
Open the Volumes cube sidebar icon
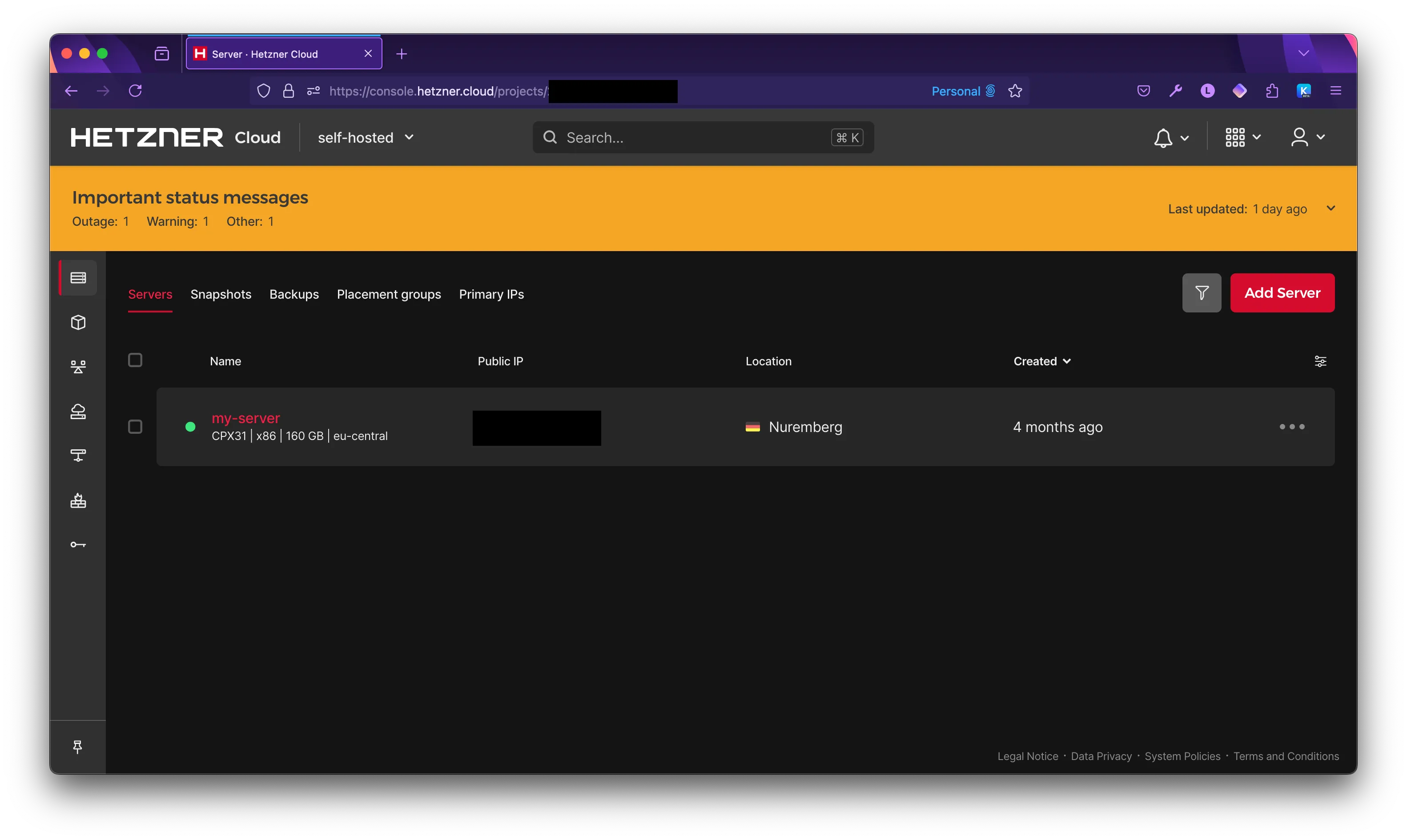pos(78,322)
